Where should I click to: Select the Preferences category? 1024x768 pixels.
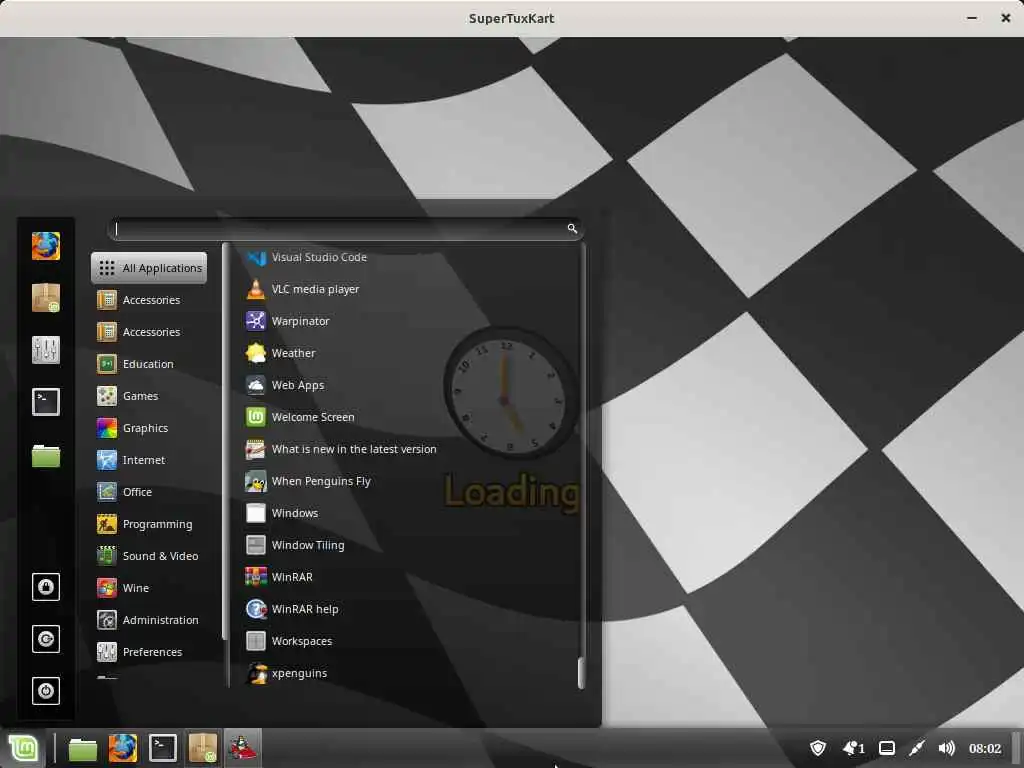click(x=150, y=652)
